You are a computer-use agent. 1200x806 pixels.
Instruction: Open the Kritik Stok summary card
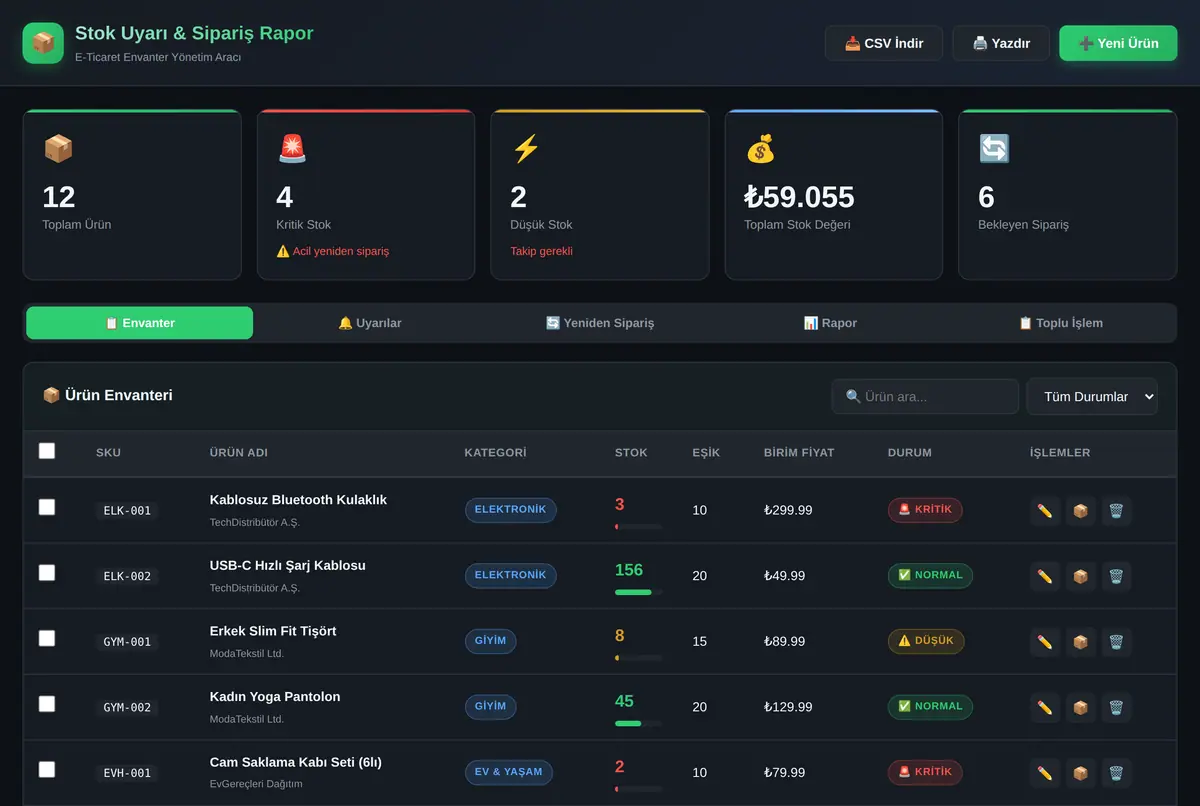click(x=366, y=195)
